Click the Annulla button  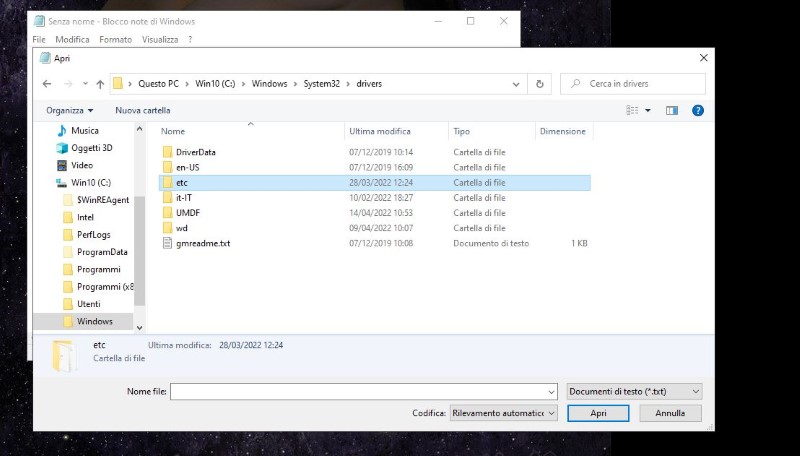click(x=670, y=413)
